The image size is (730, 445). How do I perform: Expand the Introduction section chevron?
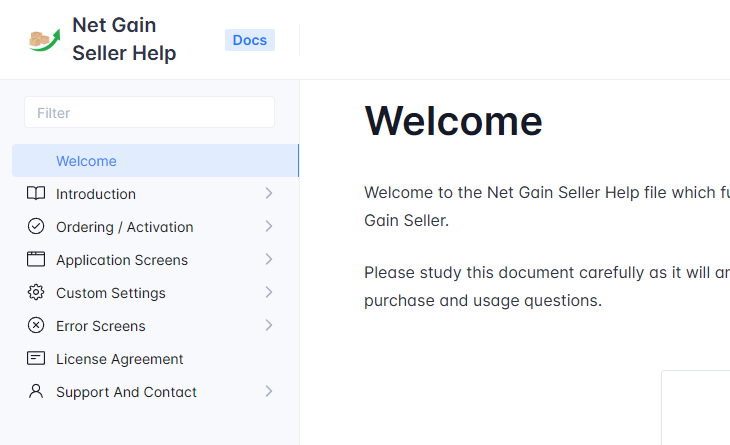[x=269, y=193]
